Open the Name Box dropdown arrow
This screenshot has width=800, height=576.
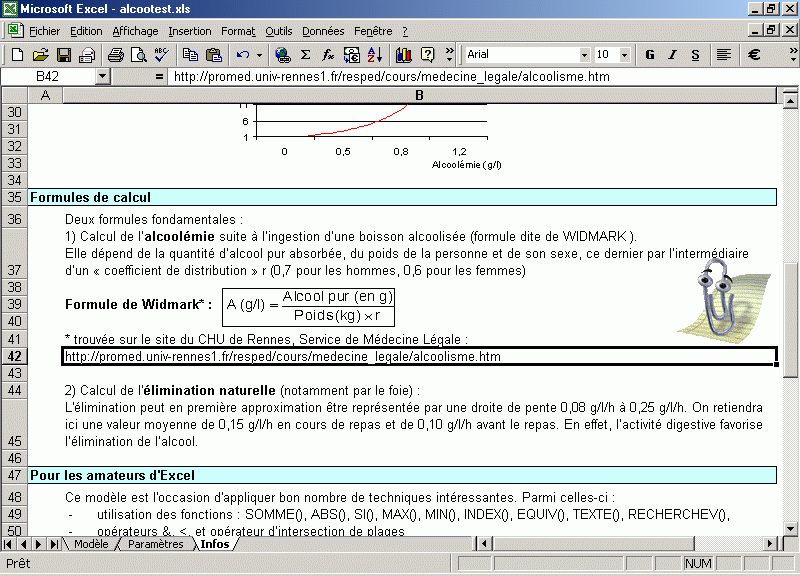click(x=103, y=77)
